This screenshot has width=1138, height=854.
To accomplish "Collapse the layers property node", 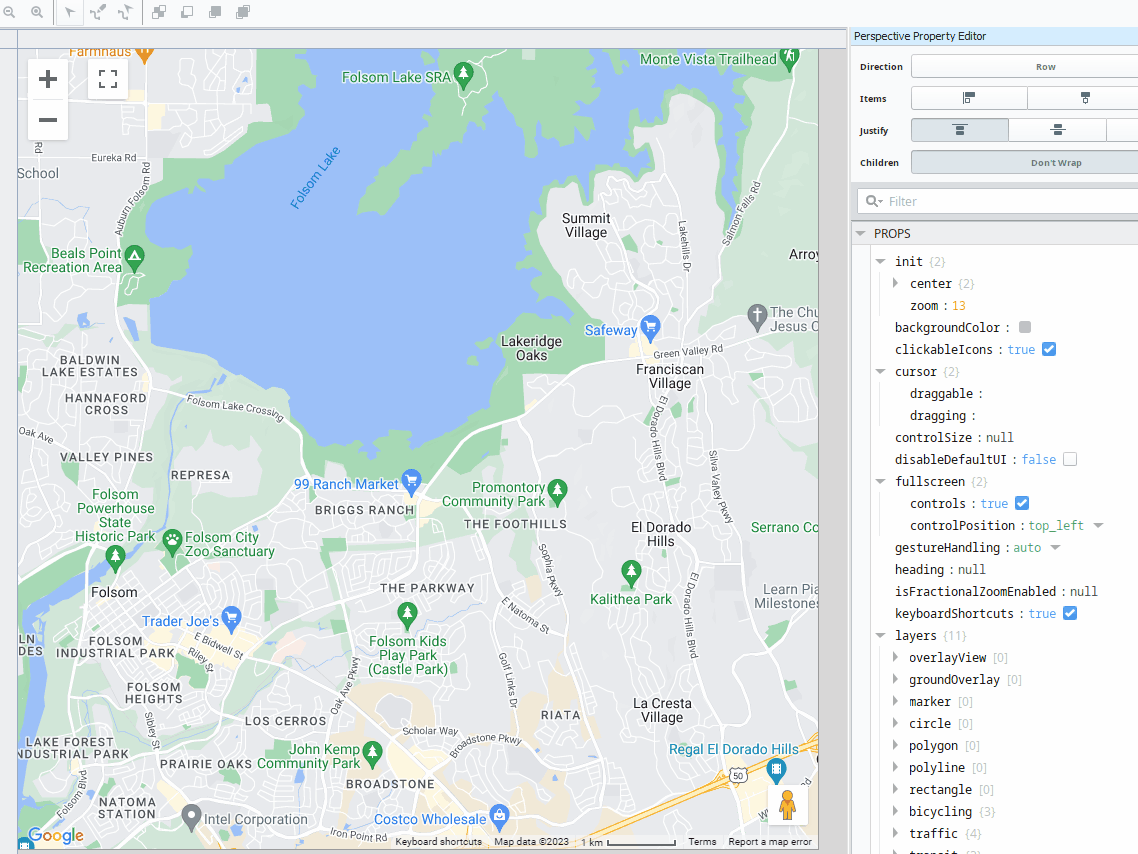I will tap(880, 636).
